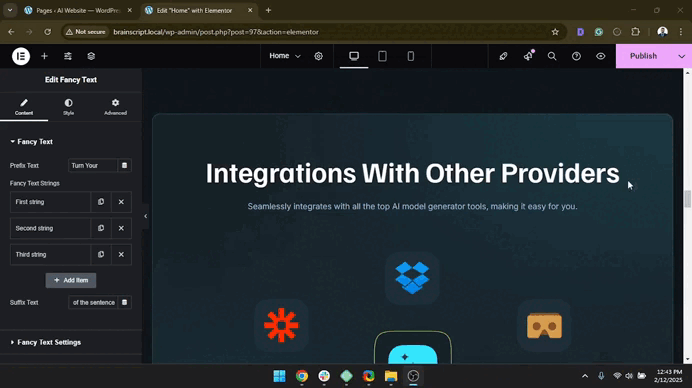Screen dimensions: 692x388
Task: Click the Prefix Text input field
Action: pyautogui.click(x=93, y=166)
